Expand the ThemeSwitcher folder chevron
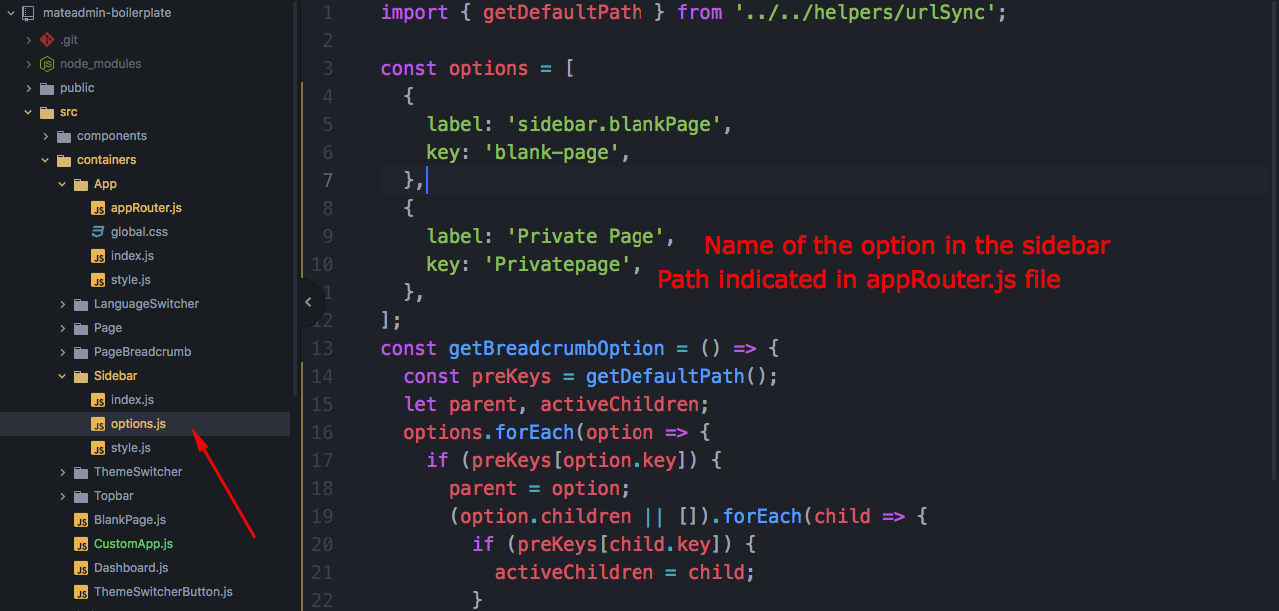Viewport: 1279px width, 611px height. pos(63,472)
